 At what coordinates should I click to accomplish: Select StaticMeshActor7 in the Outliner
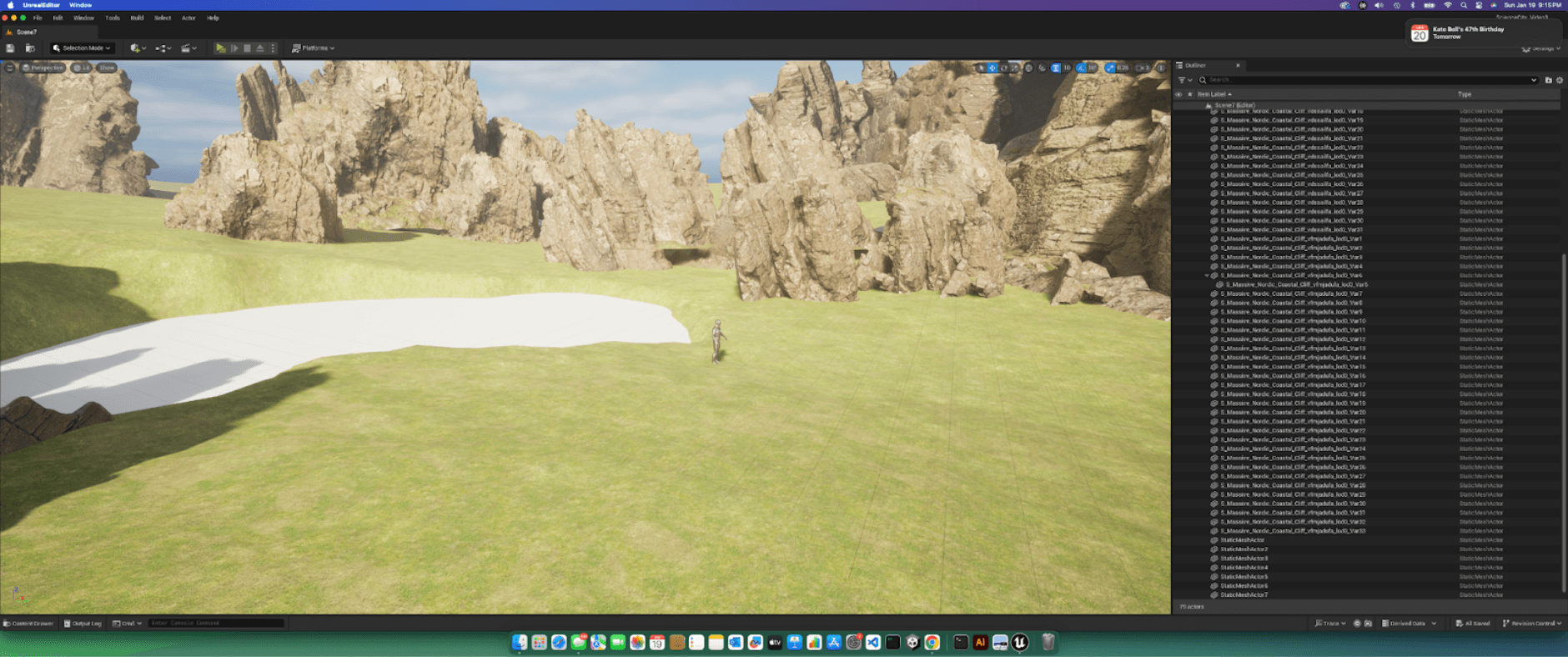1244,594
